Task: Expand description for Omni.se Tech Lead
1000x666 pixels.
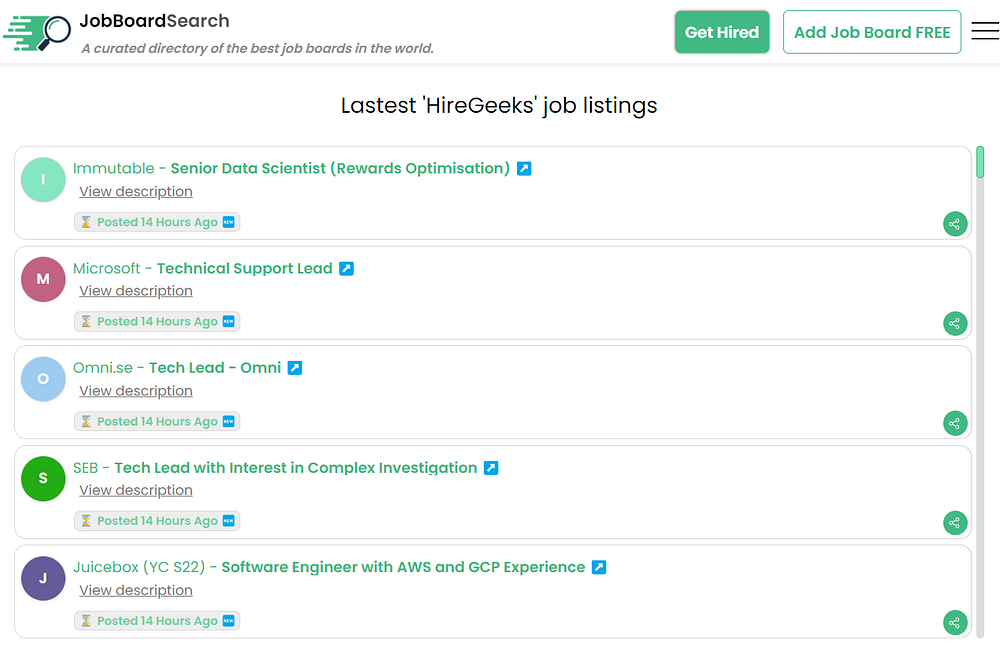Action: 136,391
